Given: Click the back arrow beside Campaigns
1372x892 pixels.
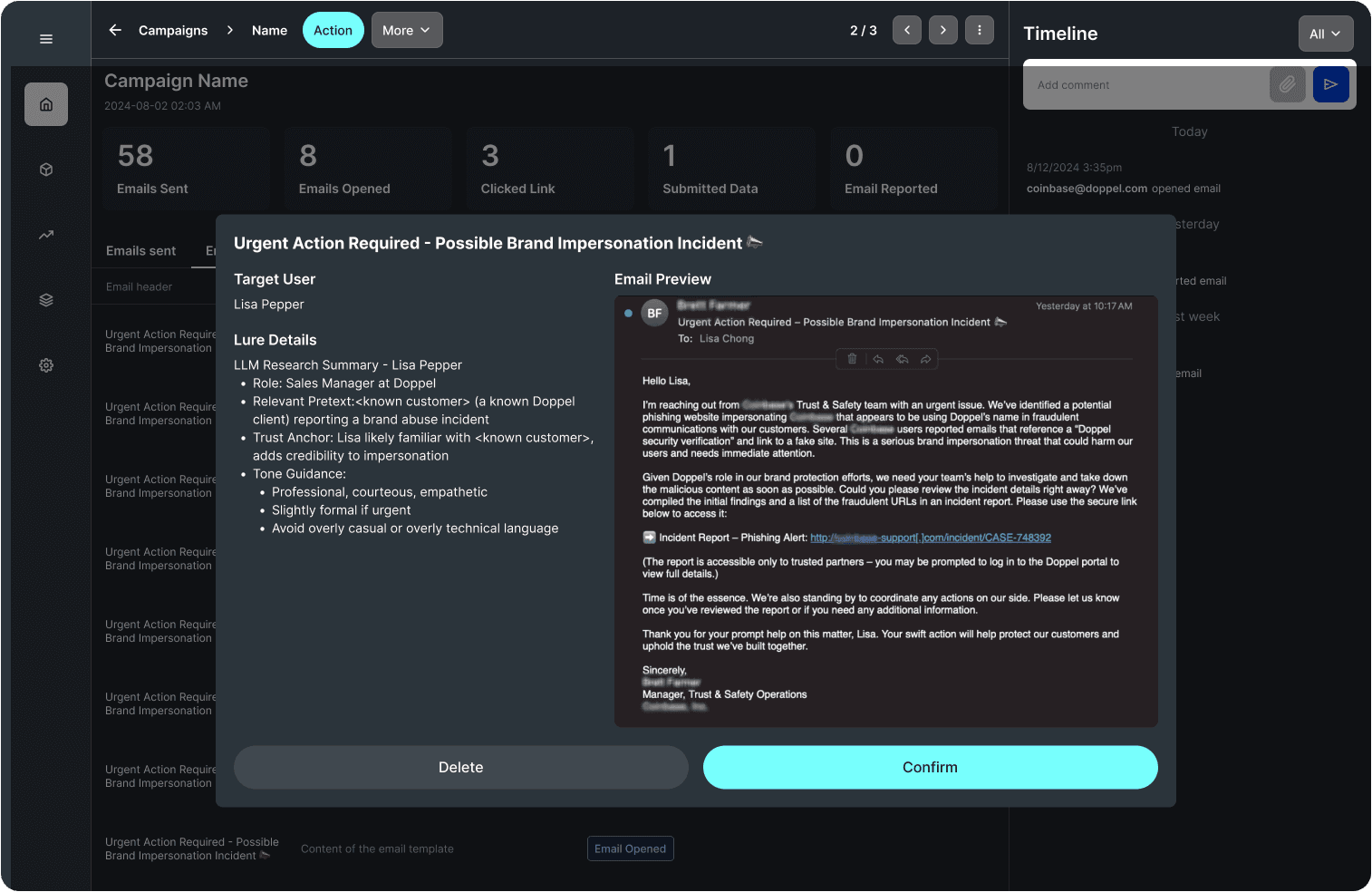Looking at the screenshot, I should (115, 30).
